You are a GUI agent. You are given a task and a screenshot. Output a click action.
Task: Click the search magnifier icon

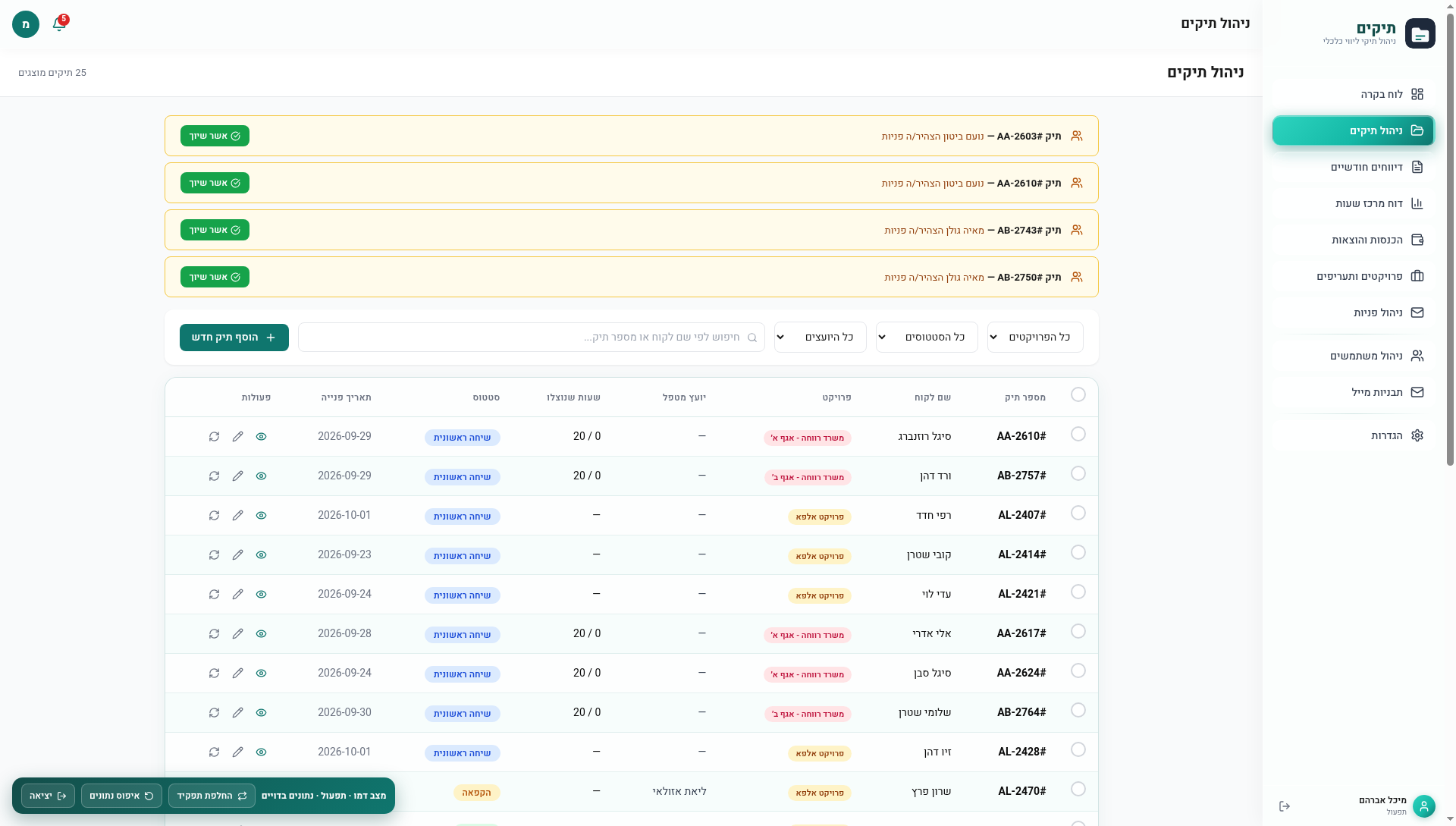(752, 338)
